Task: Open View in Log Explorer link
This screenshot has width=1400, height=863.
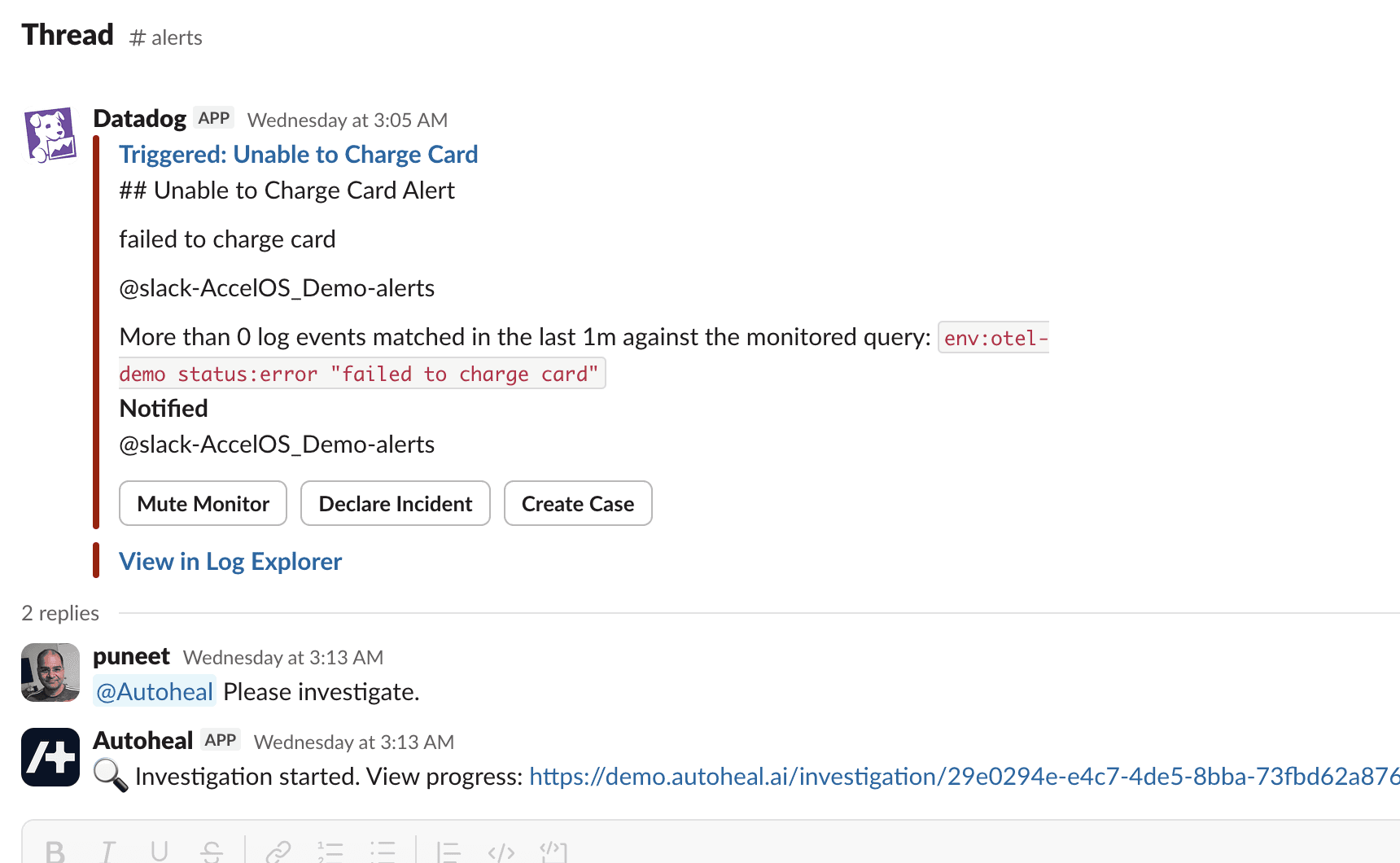Action: click(x=230, y=562)
